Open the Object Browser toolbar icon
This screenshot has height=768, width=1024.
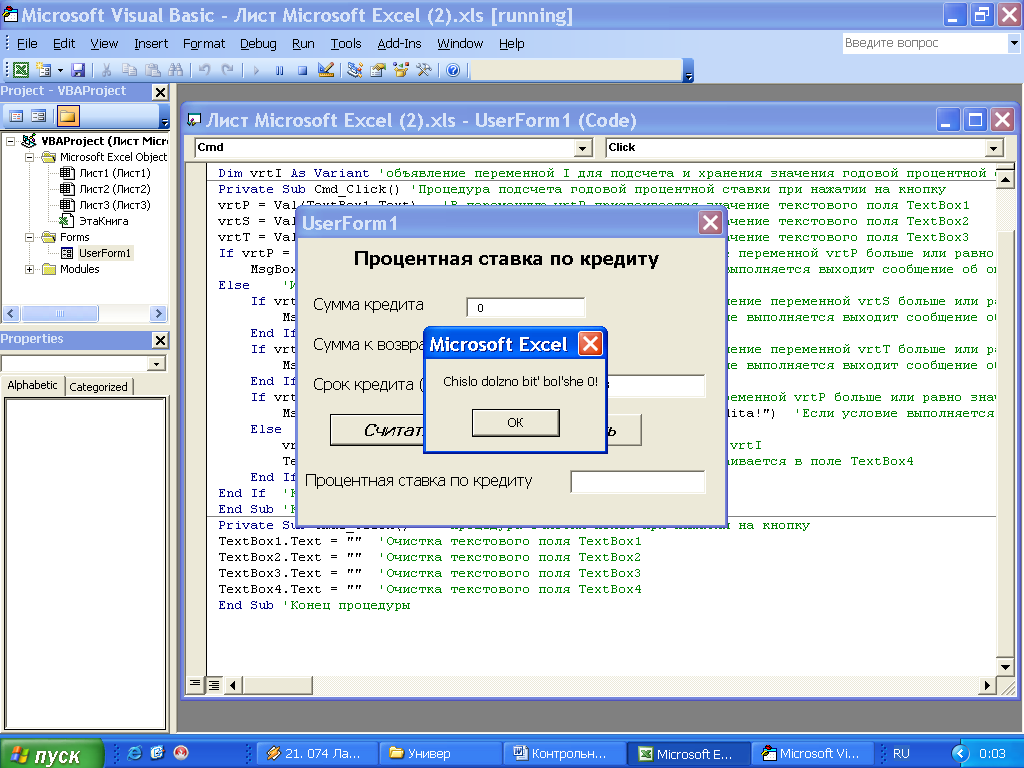(x=401, y=70)
